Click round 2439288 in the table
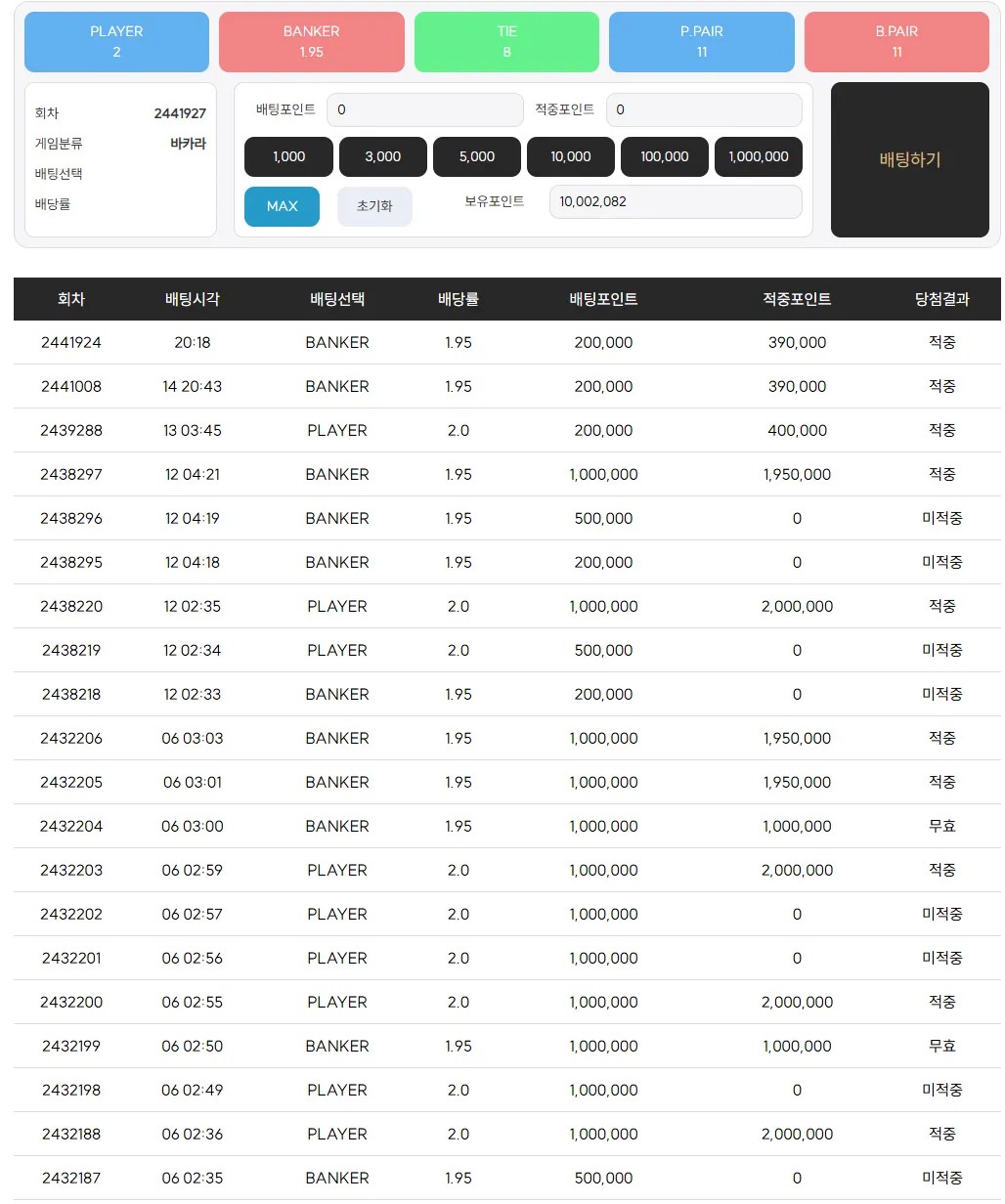The height and width of the screenshot is (1204, 1005). (71, 430)
